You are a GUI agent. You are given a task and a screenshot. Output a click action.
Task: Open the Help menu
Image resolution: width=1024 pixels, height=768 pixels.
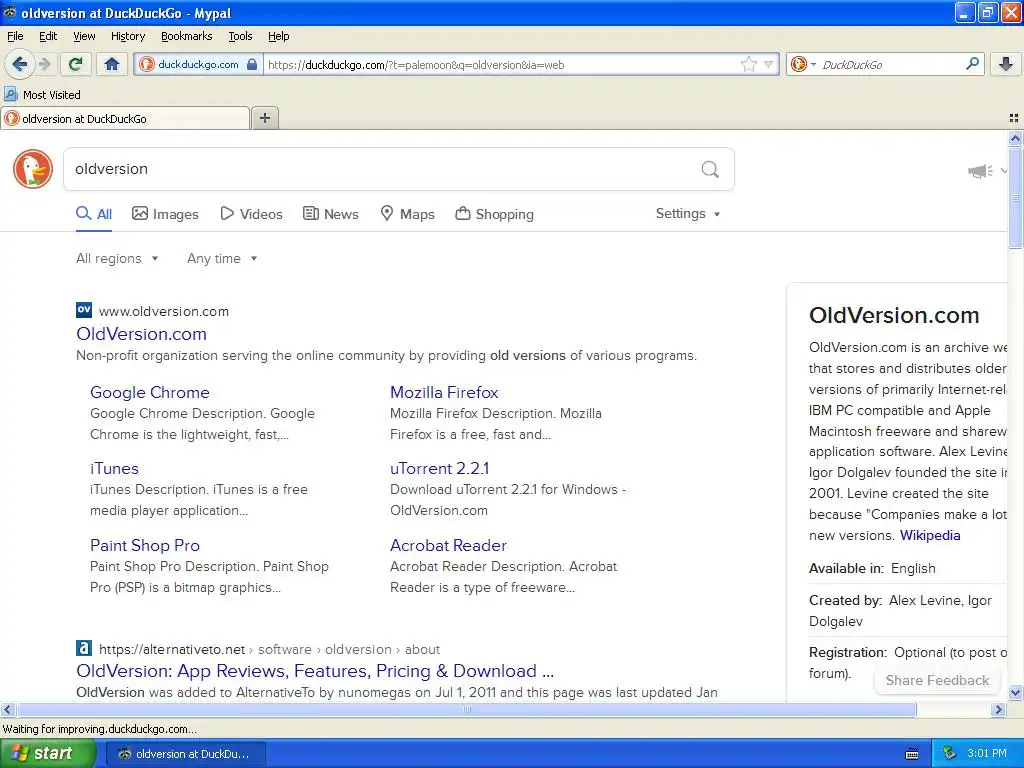coord(278,36)
